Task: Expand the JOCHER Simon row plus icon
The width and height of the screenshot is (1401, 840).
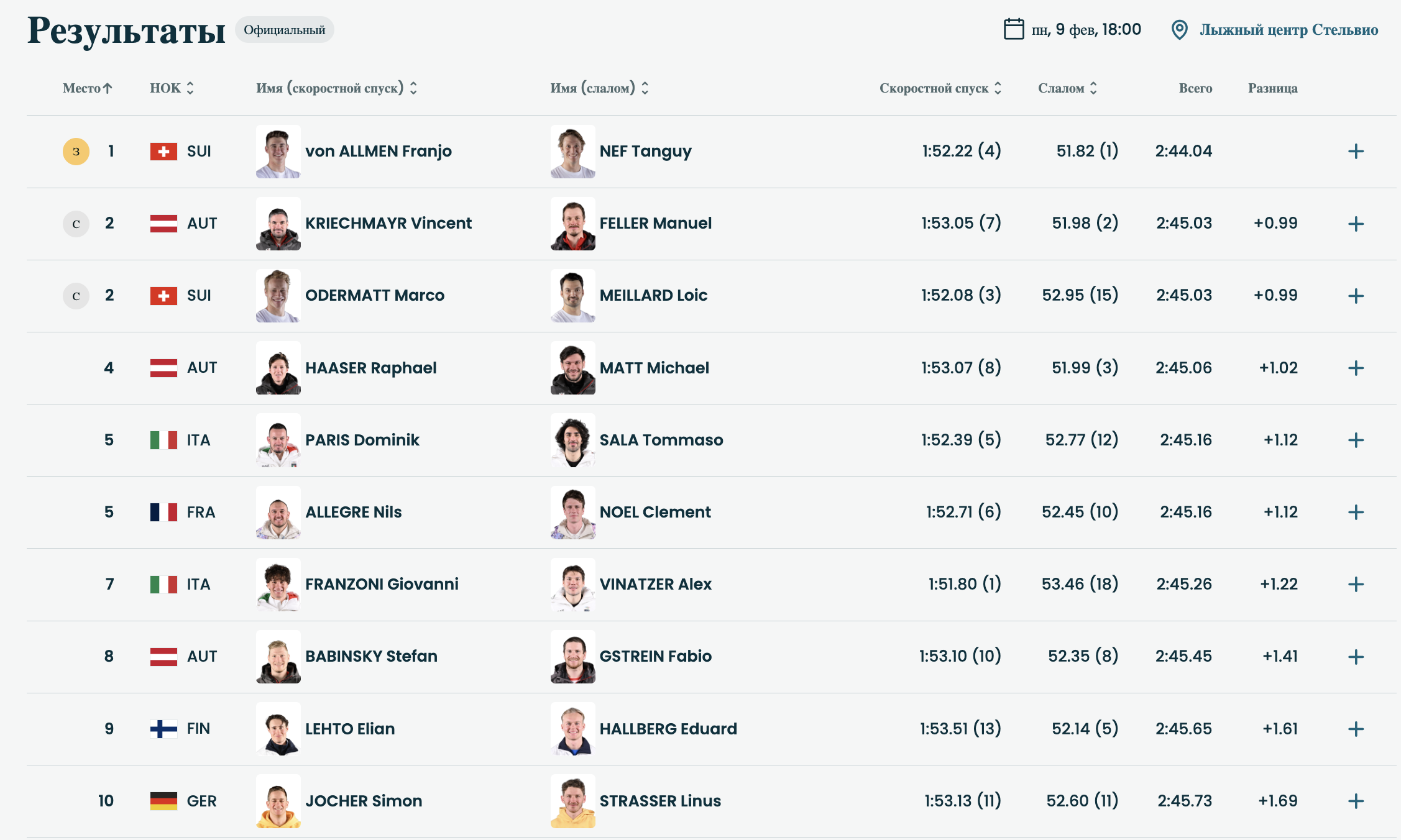Action: [1356, 801]
